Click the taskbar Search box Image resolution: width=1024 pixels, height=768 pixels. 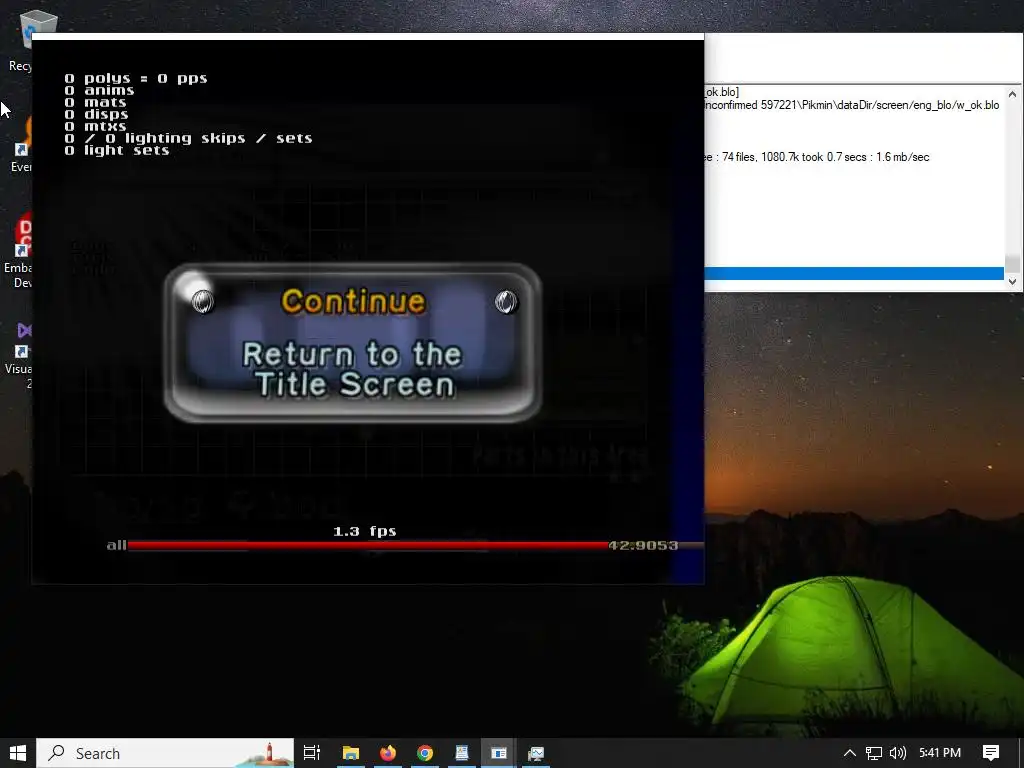click(x=165, y=753)
